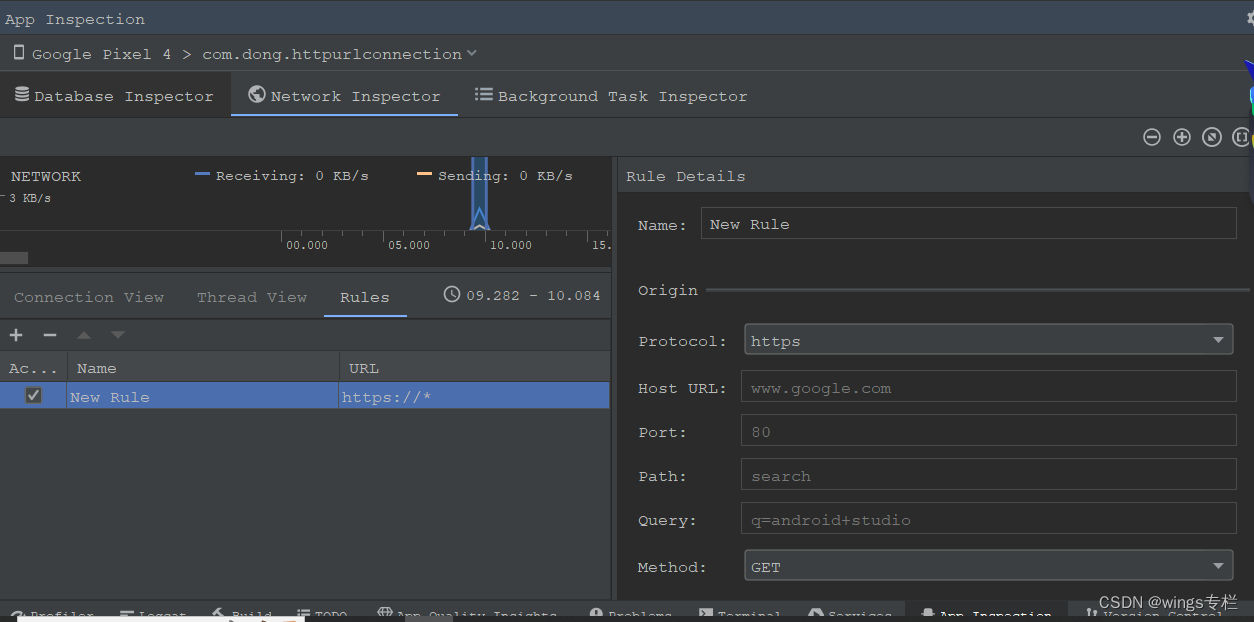
Task: Switch to the Network Inspector tab
Action: click(345, 96)
